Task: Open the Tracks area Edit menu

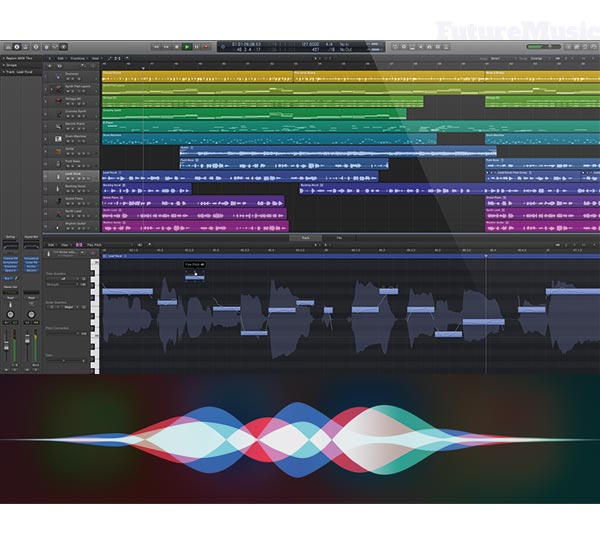Action: pos(61,58)
